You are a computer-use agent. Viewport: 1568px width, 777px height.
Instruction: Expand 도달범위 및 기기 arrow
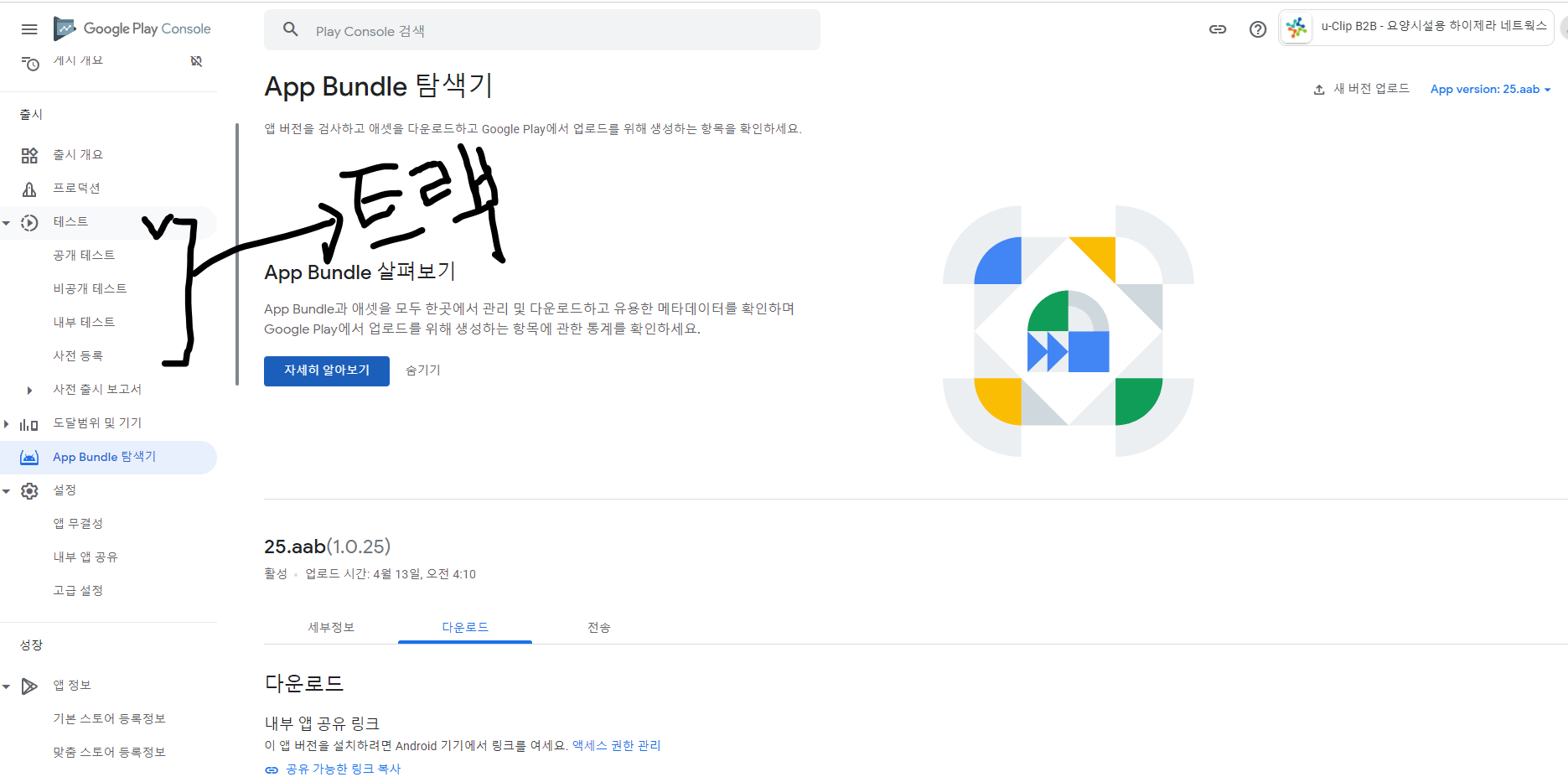point(7,424)
